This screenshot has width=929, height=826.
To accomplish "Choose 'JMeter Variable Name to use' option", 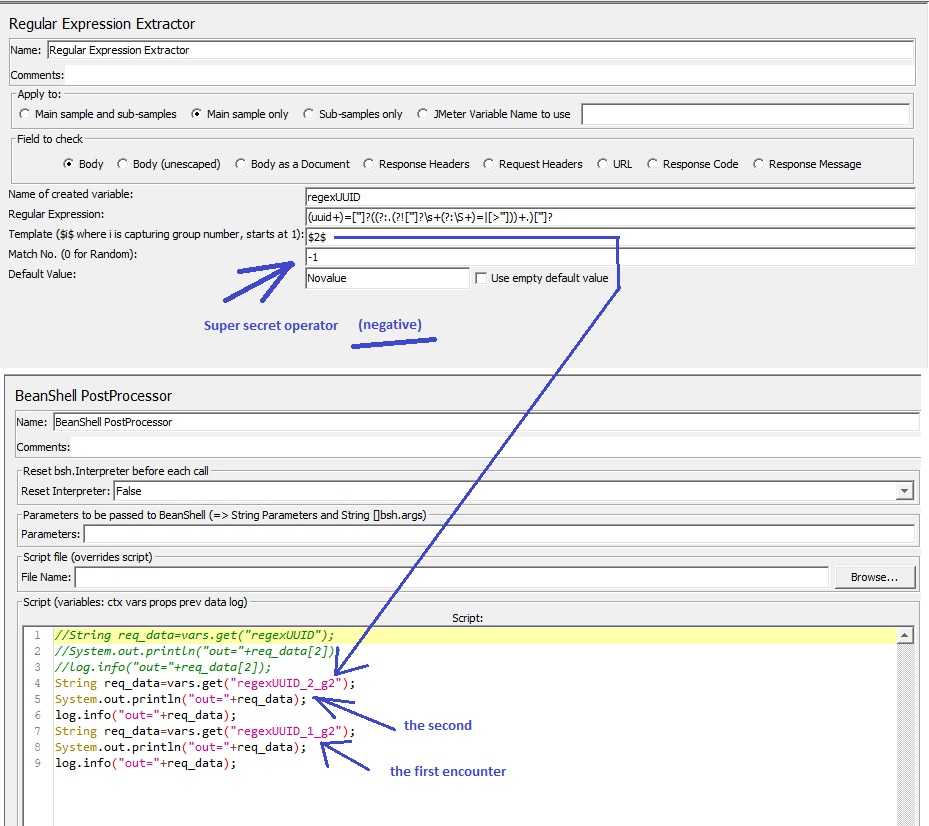I will tap(424, 114).
